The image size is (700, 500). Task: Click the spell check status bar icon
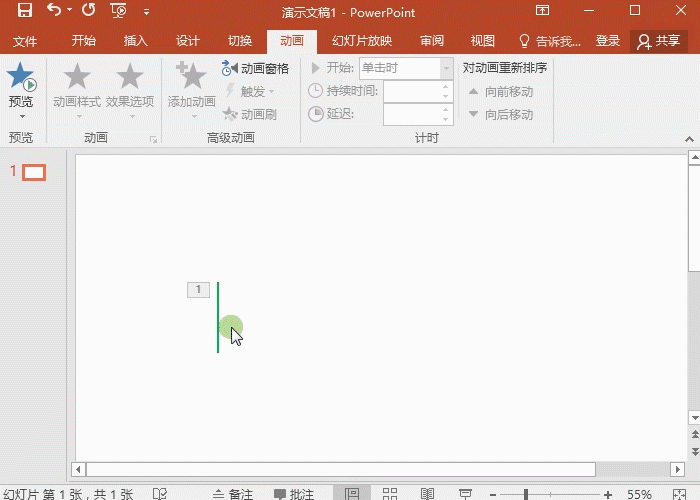click(x=160, y=493)
